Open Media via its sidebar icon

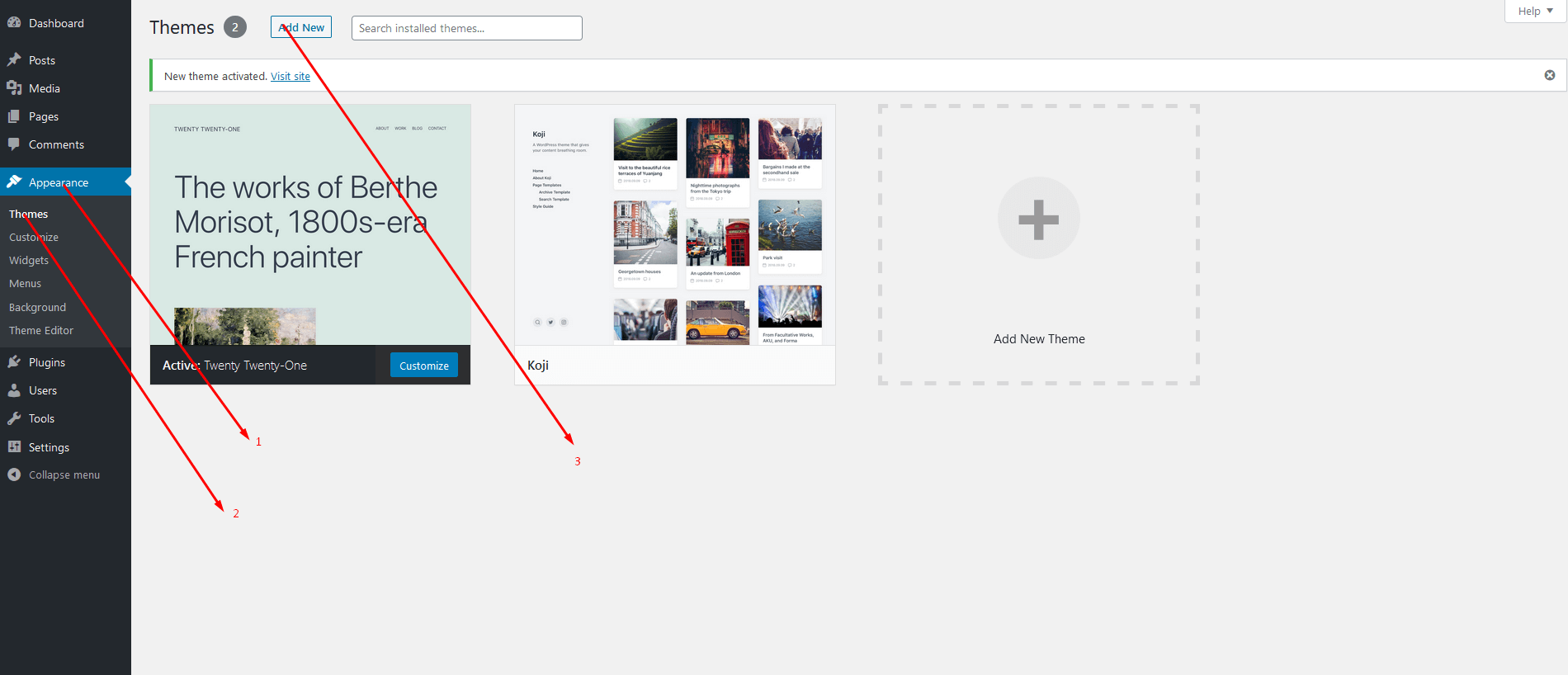click(14, 88)
